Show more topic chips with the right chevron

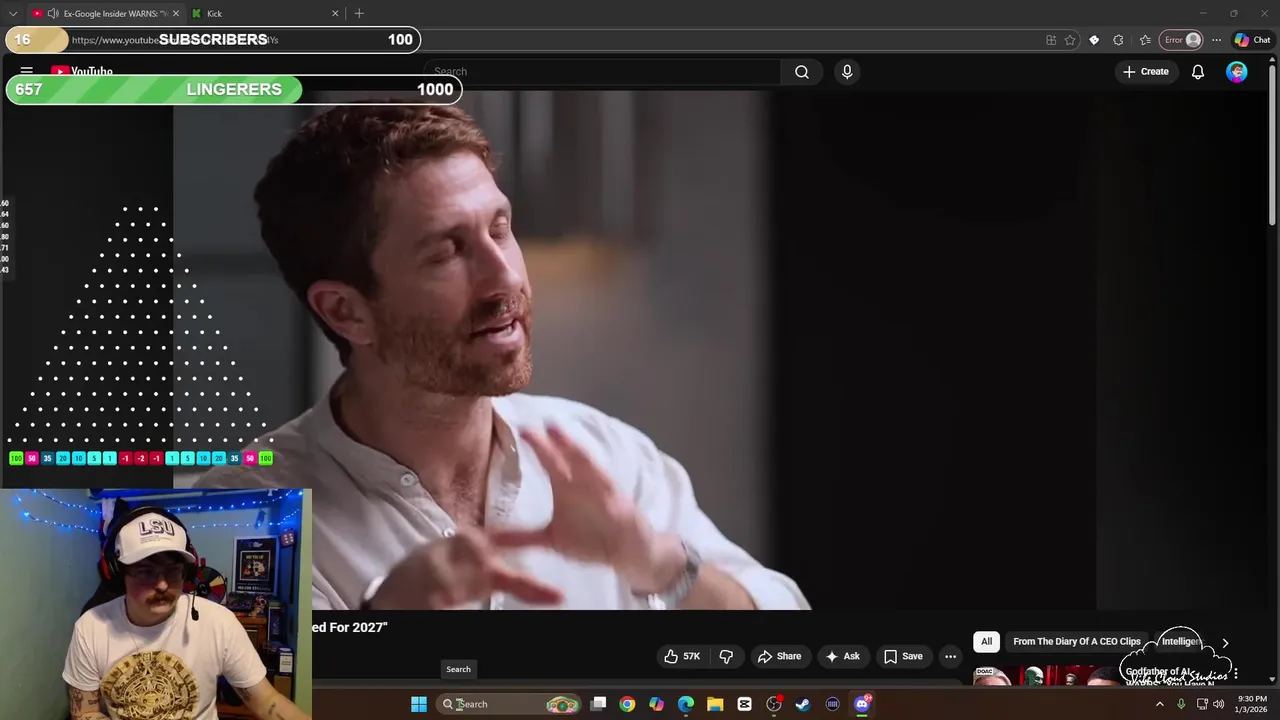pyautogui.click(x=1225, y=642)
